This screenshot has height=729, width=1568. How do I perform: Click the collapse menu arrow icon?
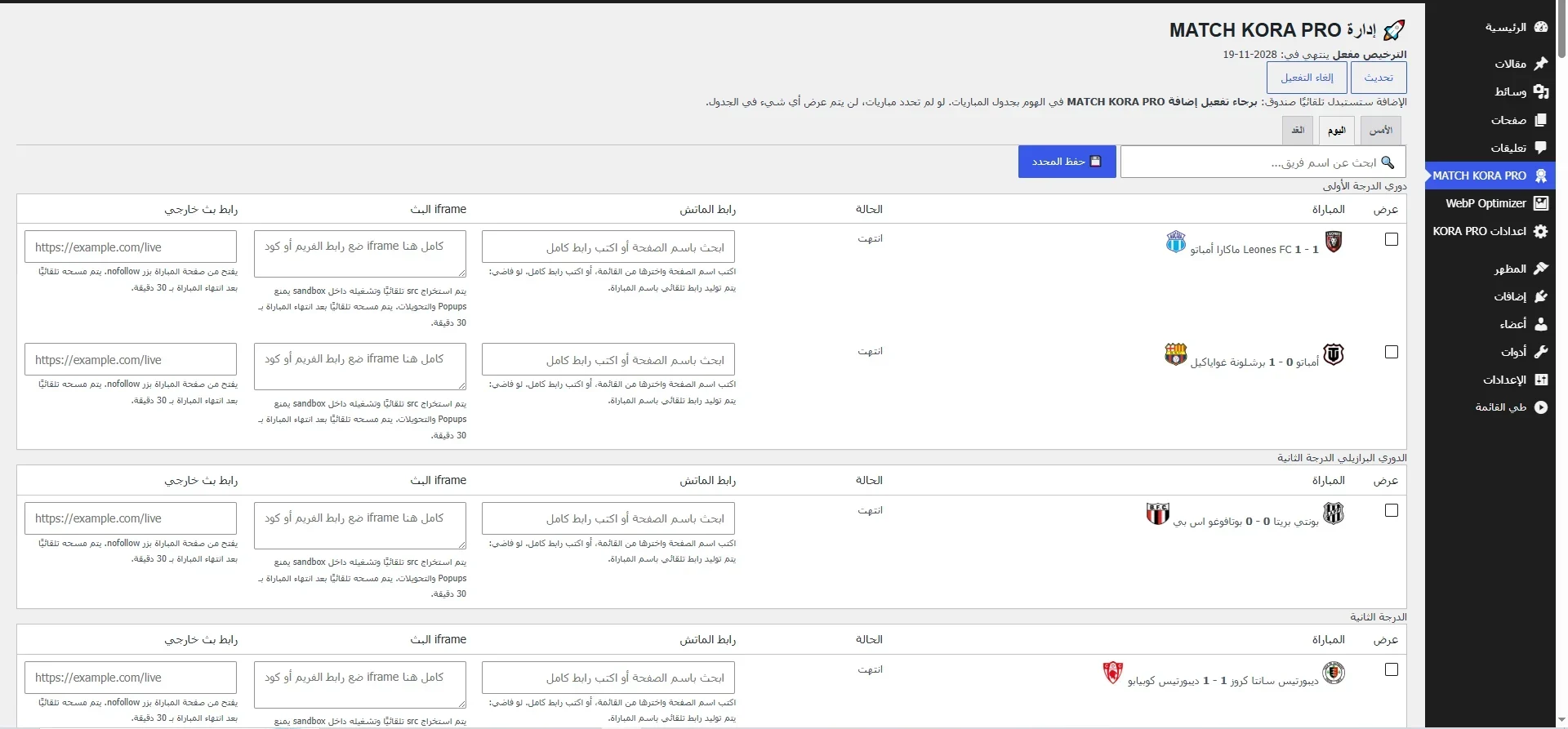pos(1541,407)
